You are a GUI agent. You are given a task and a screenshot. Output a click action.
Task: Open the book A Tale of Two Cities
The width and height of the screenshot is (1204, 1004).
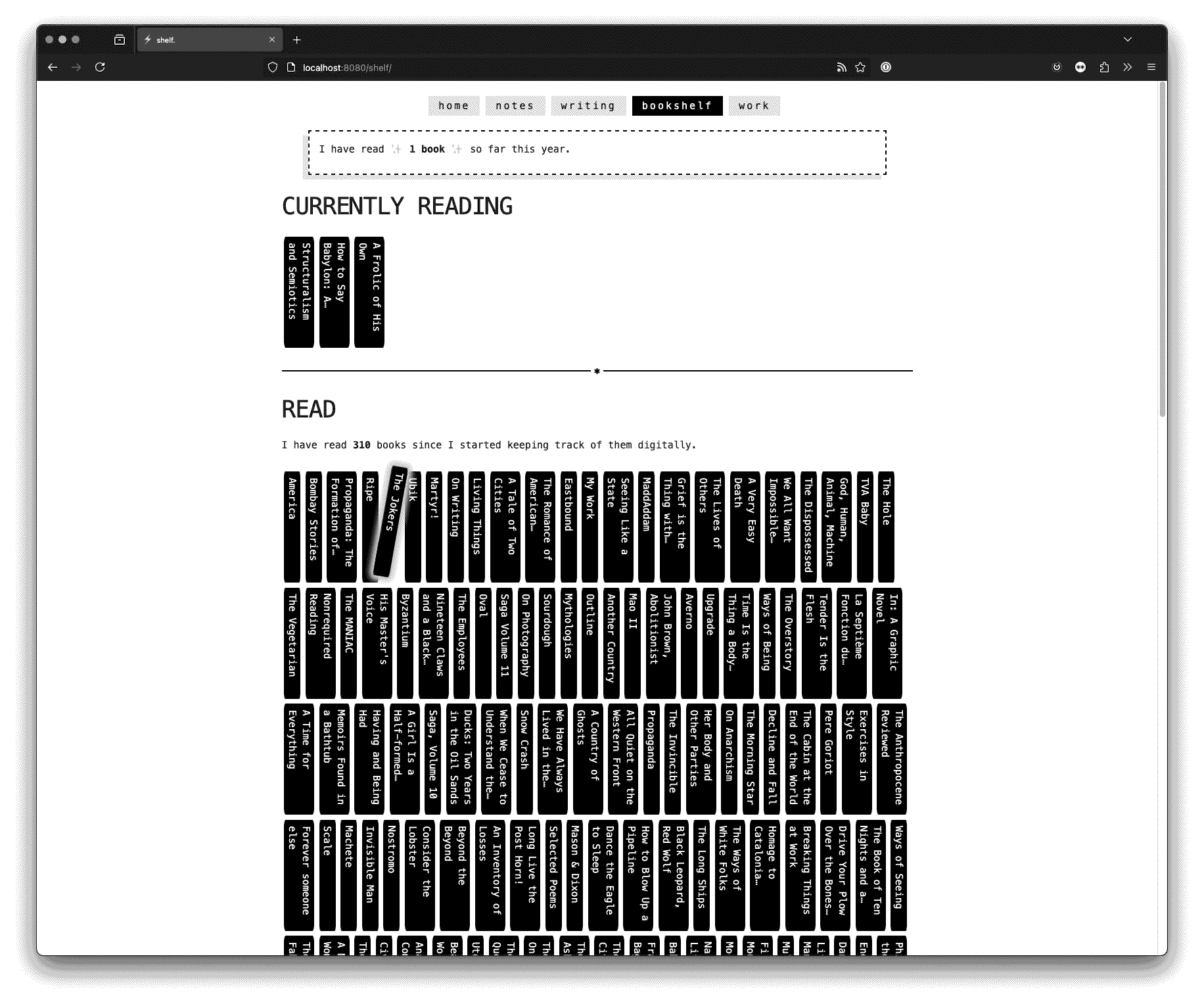505,527
